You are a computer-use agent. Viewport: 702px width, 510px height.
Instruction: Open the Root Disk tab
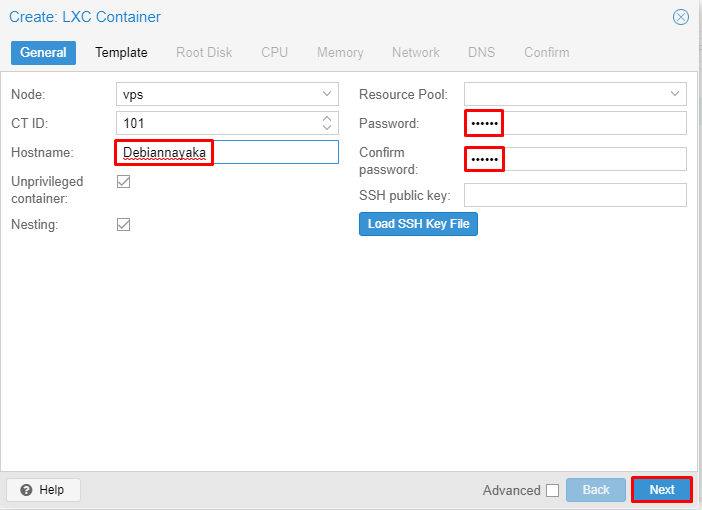tap(204, 52)
